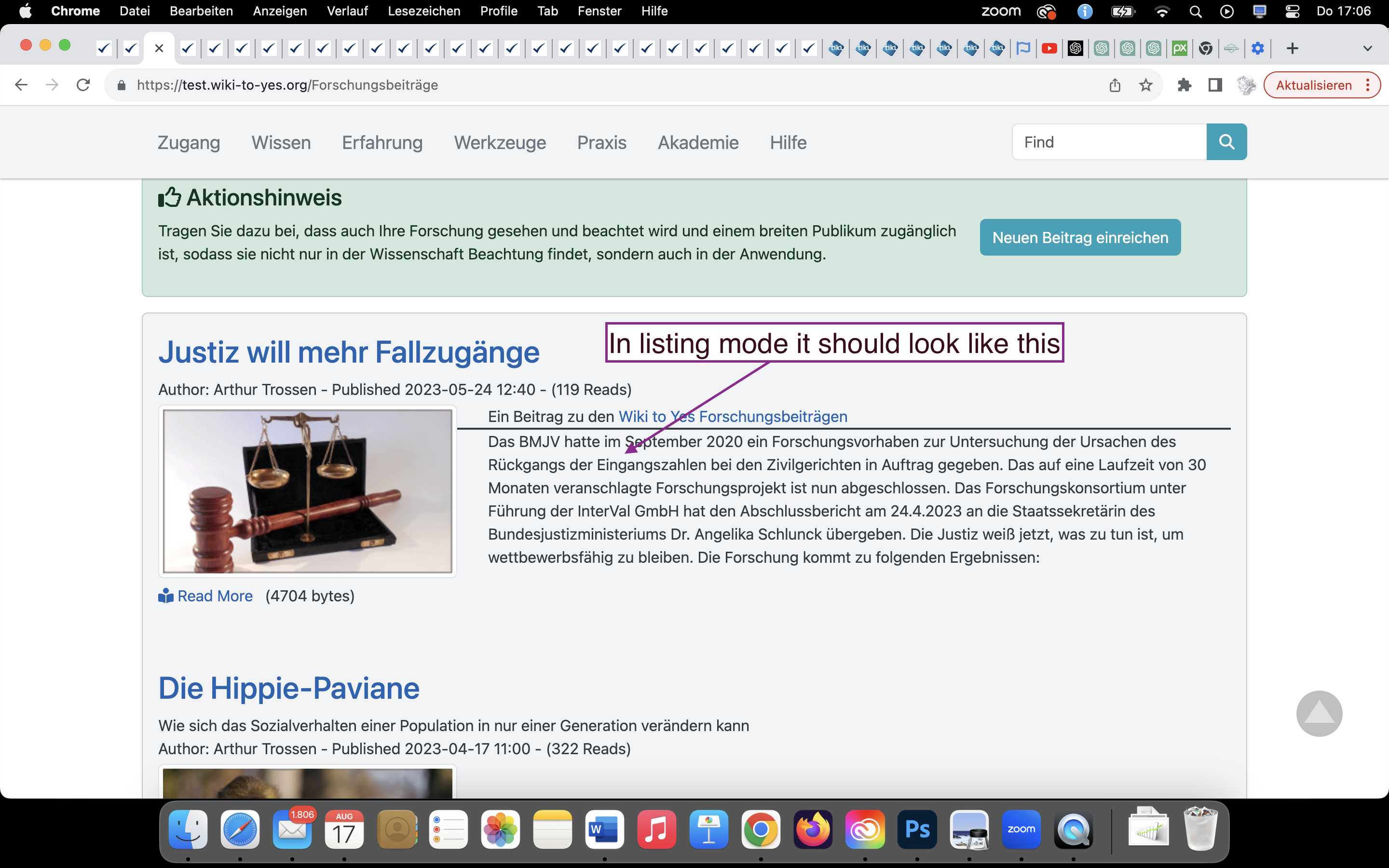Viewport: 1389px width, 868px height.
Task: Open the Lesezeichen menu bar item
Action: pyautogui.click(x=423, y=11)
